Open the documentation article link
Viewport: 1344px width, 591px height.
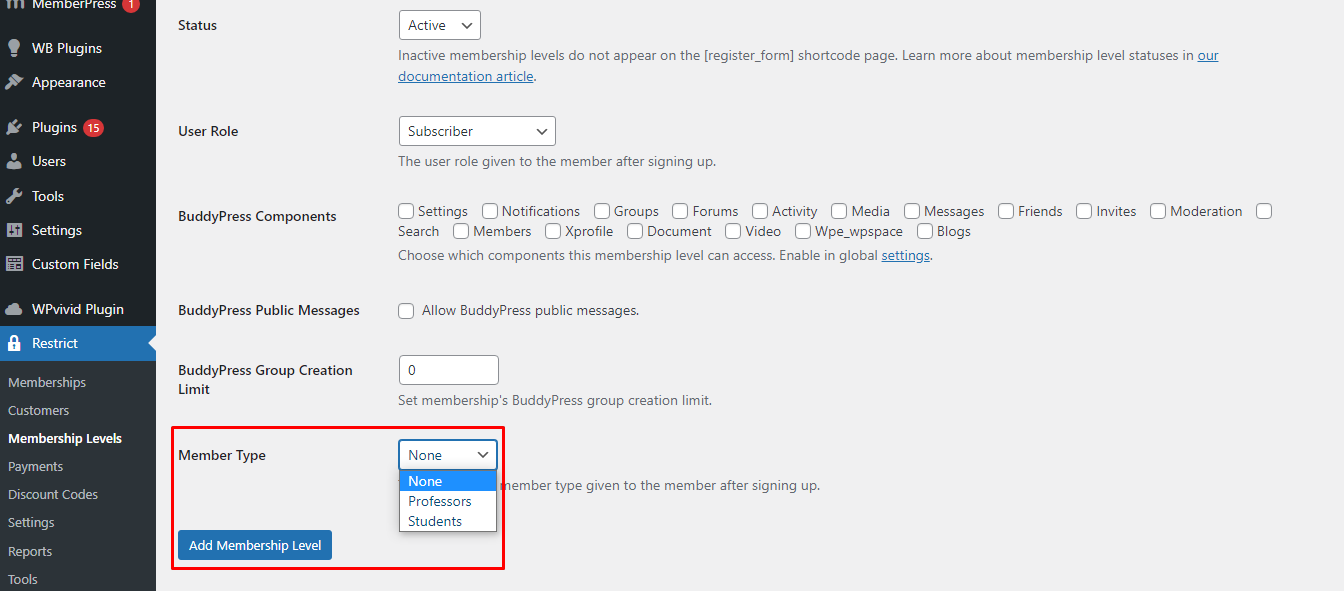click(x=465, y=75)
